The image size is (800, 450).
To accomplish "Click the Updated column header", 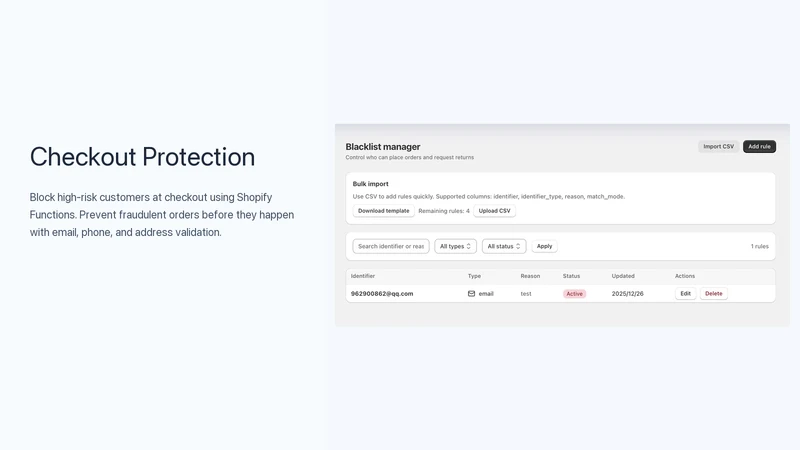I will [623, 276].
